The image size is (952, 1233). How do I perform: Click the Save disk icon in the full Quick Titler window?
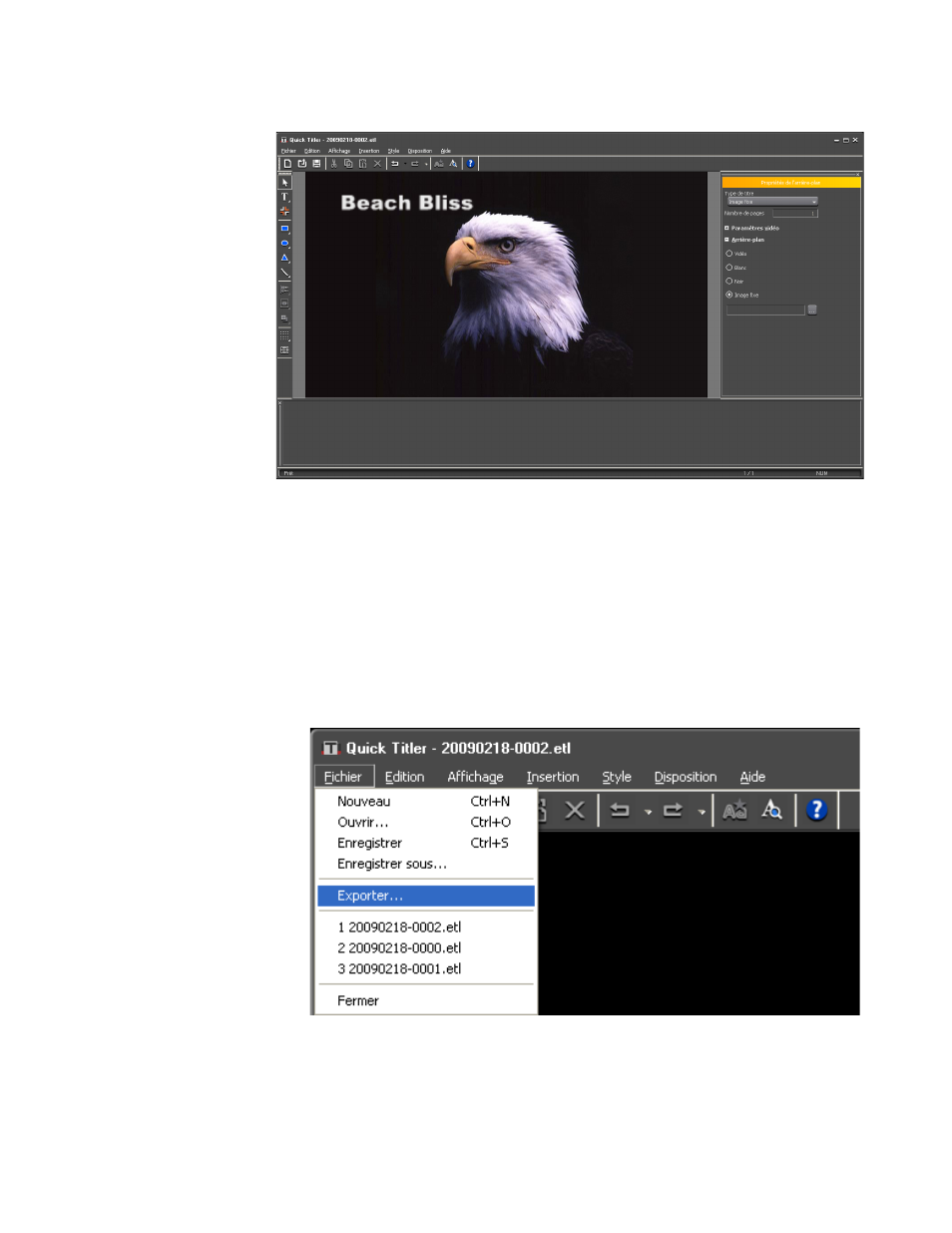316,163
